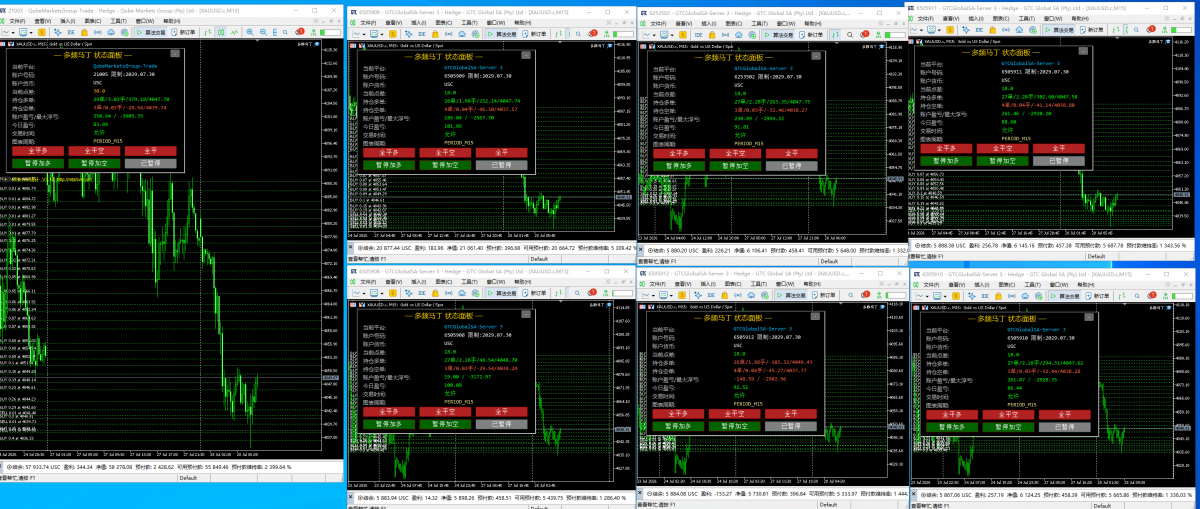The width and height of the screenshot is (1200, 509).
Task: Expand template dropdown arrow in 21005 window toolbar
Action: point(31,32)
